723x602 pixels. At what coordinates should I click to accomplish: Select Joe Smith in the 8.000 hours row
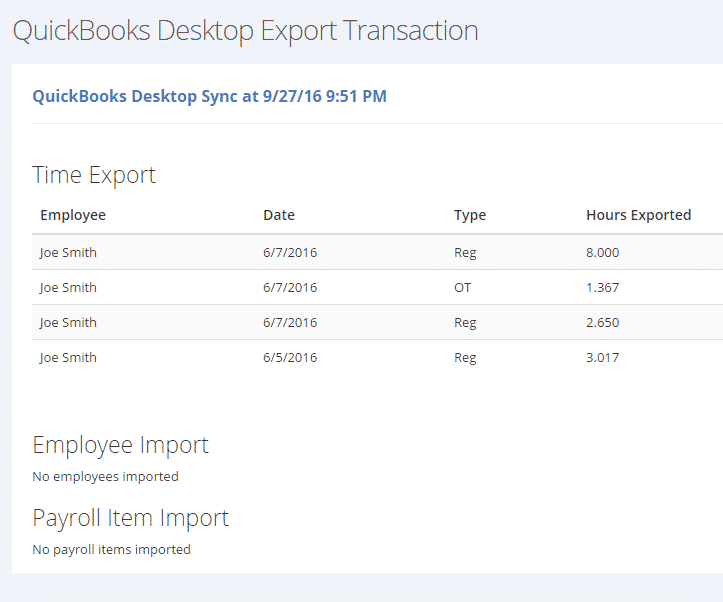(x=68, y=253)
